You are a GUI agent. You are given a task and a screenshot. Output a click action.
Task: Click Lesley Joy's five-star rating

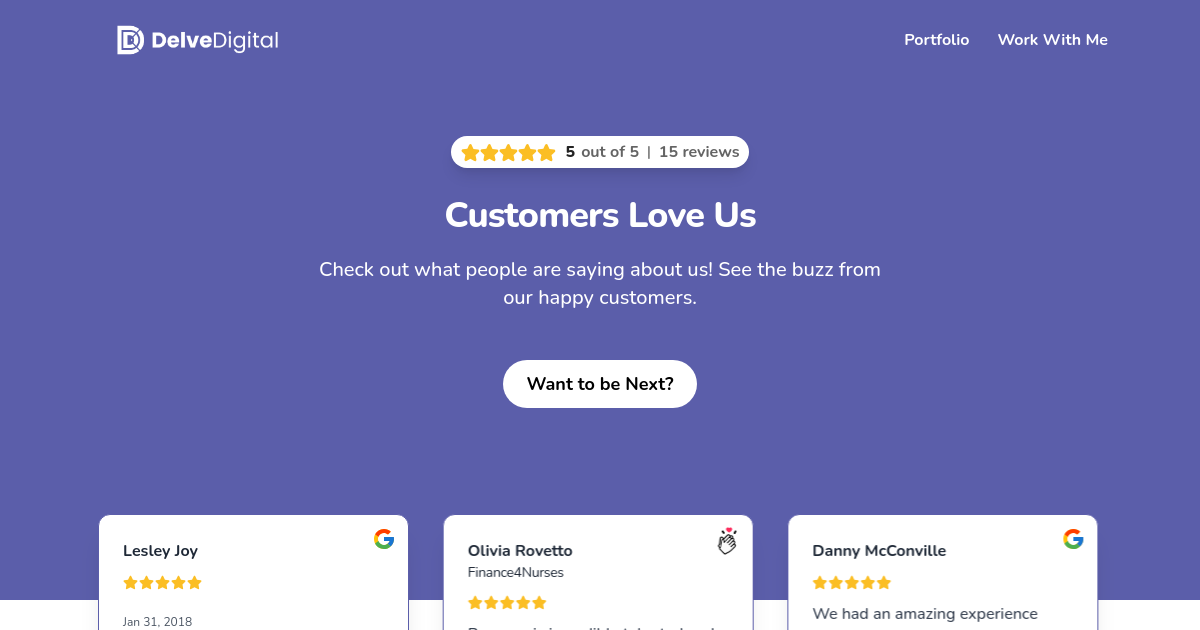tap(162, 582)
